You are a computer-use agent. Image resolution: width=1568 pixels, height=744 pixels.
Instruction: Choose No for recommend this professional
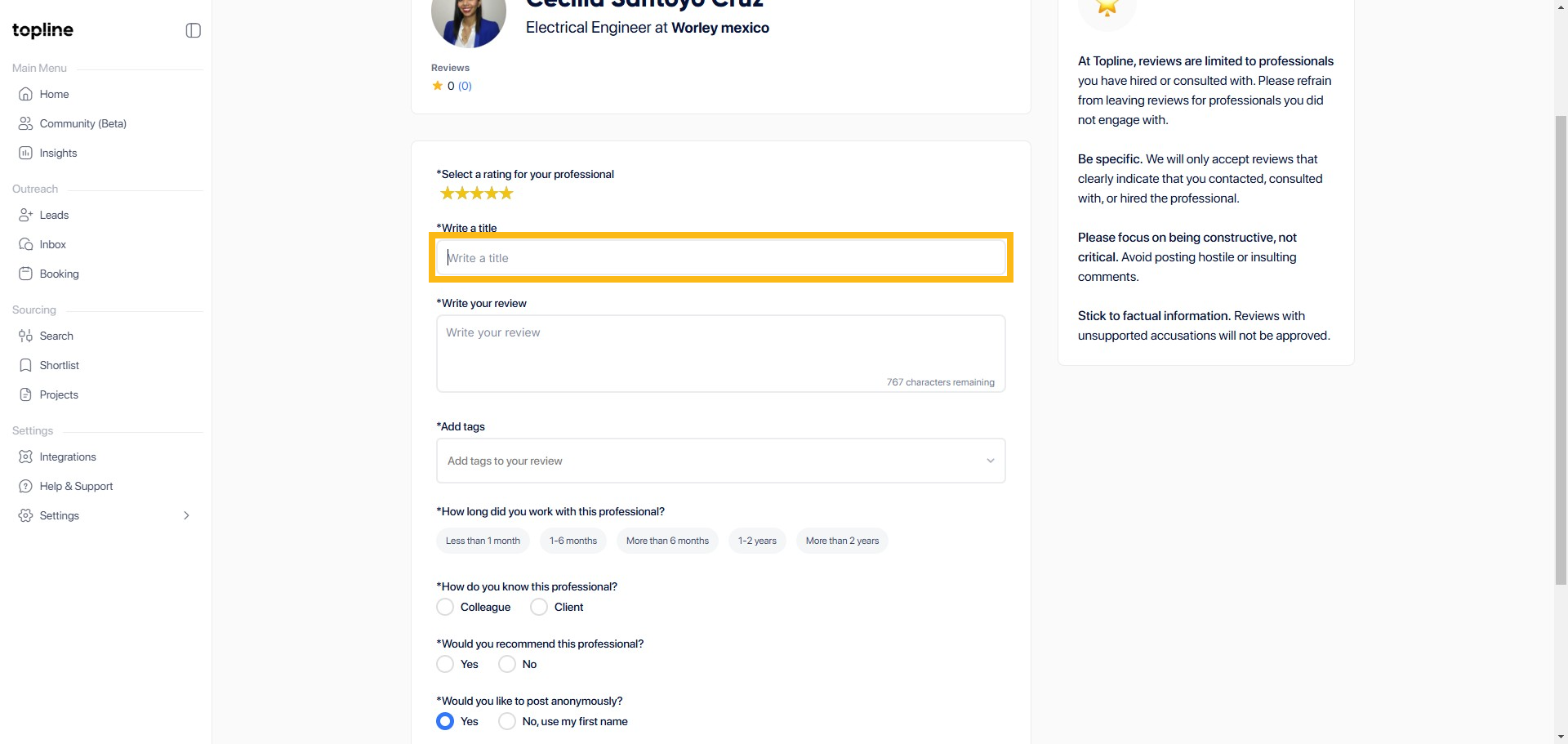point(507,664)
